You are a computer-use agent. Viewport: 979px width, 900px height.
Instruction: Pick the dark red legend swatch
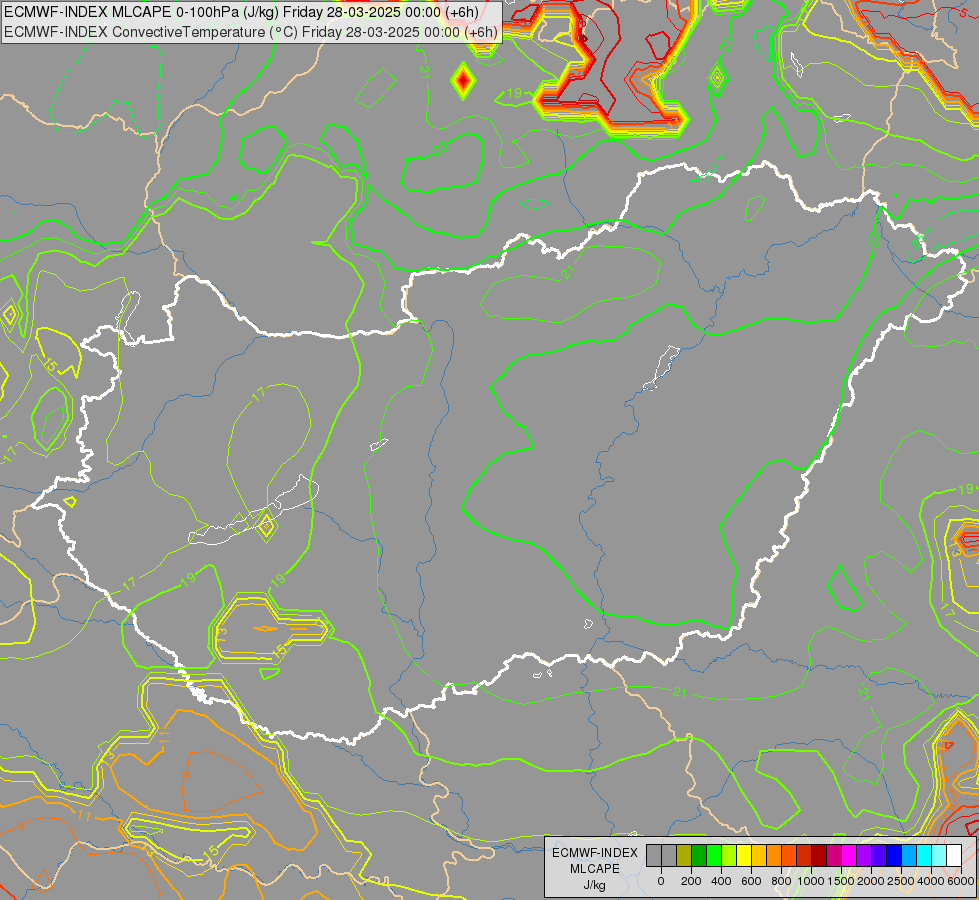point(820,856)
